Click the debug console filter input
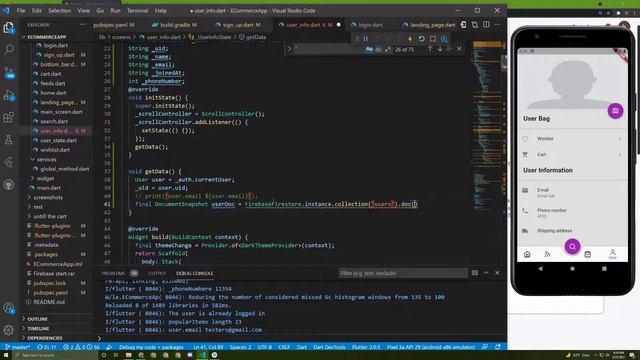 click(403, 273)
